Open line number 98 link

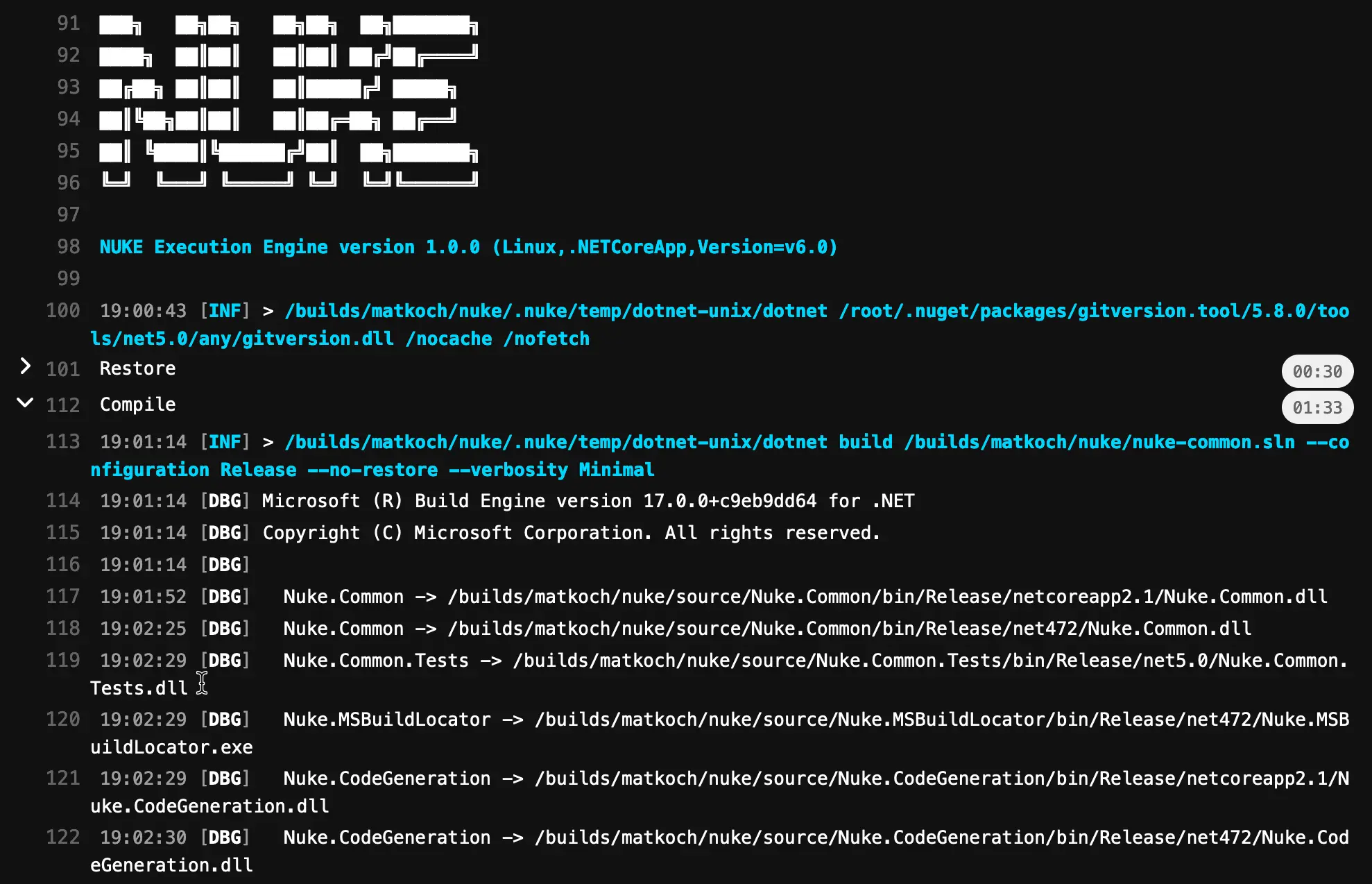68,247
